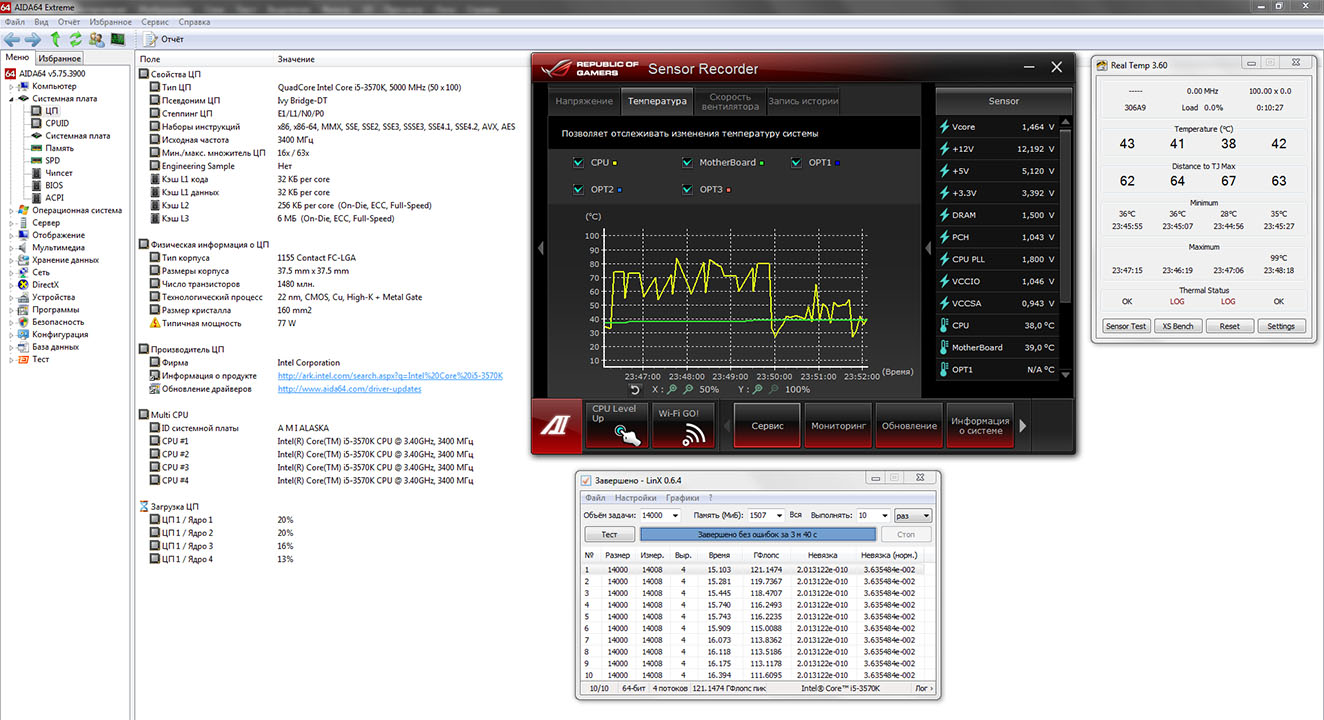
Task: Click the Vcore lightning sensor icon
Action: click(944, 127)
